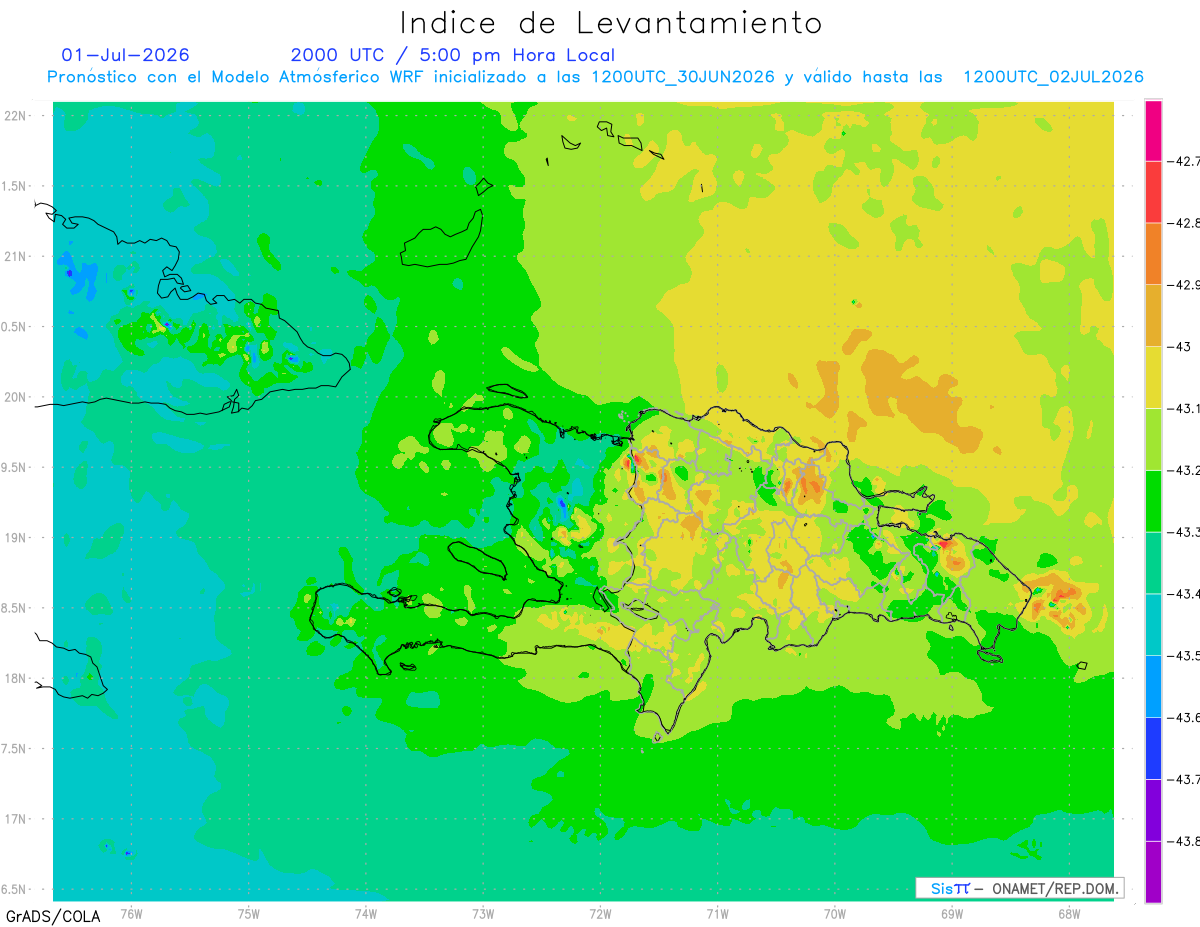Click the "76W" longitude label
Image resolution: width=1200 pixels, height=927 pixels.
click(131, 913)
